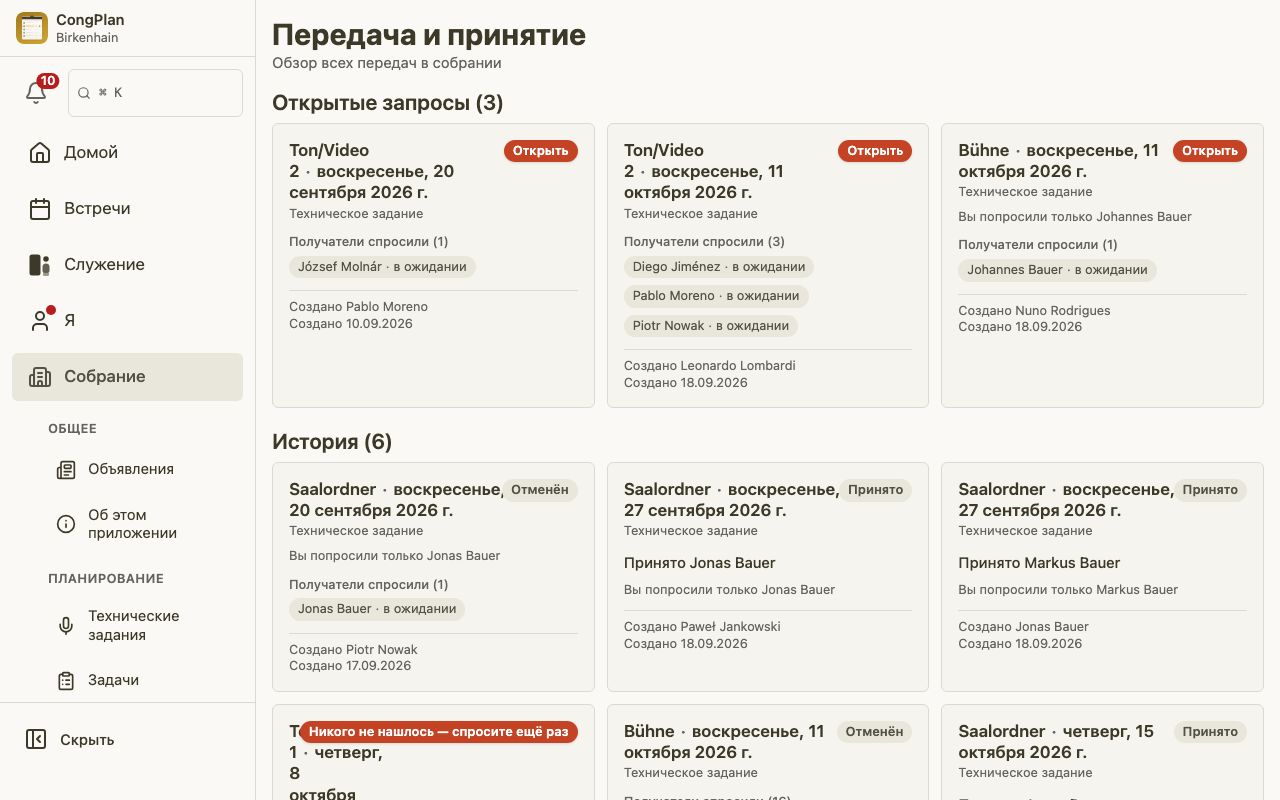
Task: Hide the sidebar via Скрыть
Action: pos(127,740)
